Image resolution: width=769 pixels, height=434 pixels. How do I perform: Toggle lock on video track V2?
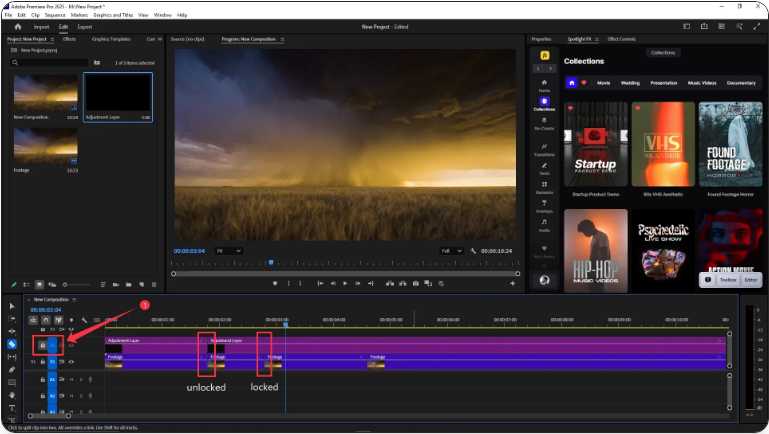coord(42,345)
